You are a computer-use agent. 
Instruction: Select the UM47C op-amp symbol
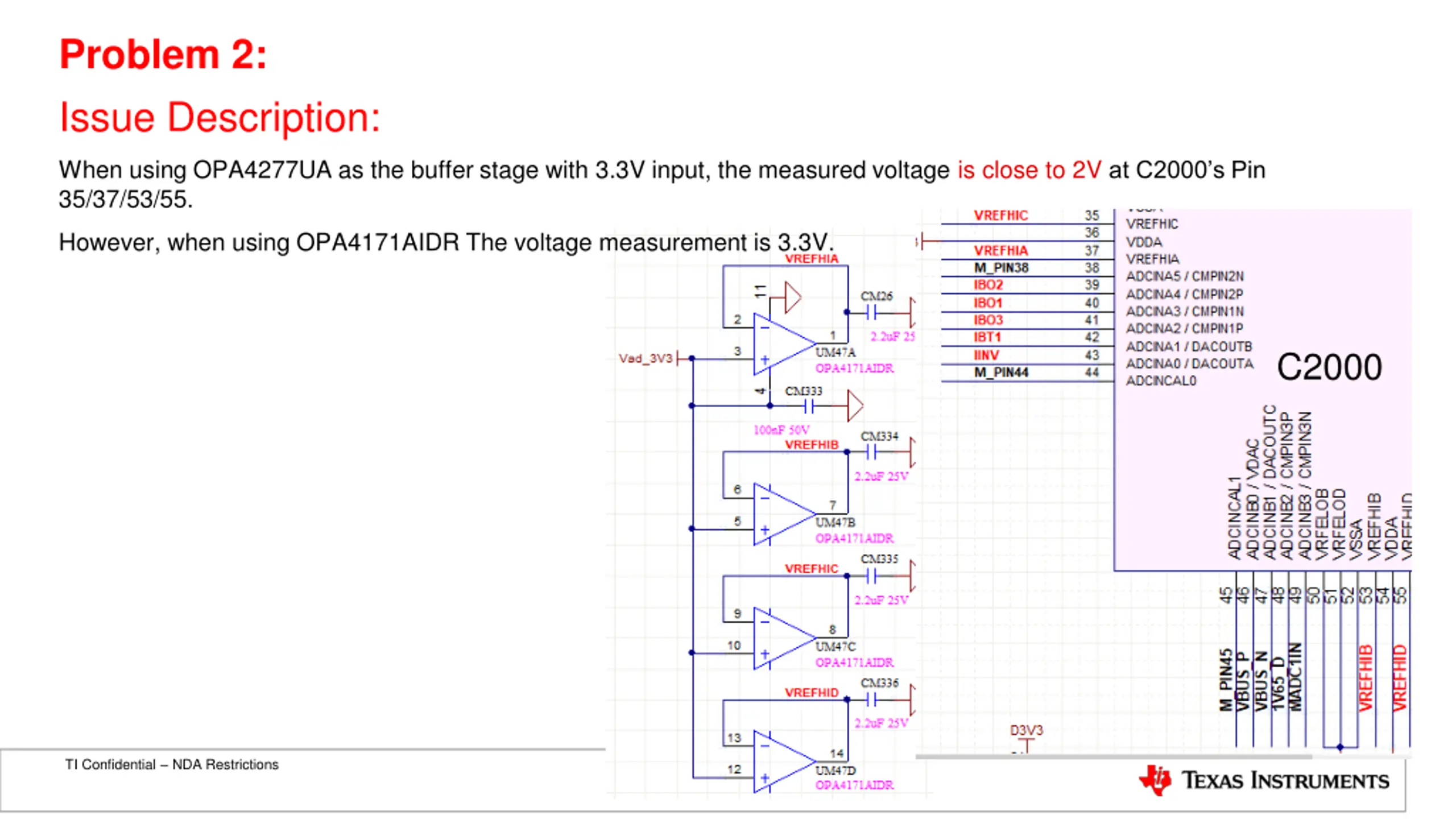(784, 638)
